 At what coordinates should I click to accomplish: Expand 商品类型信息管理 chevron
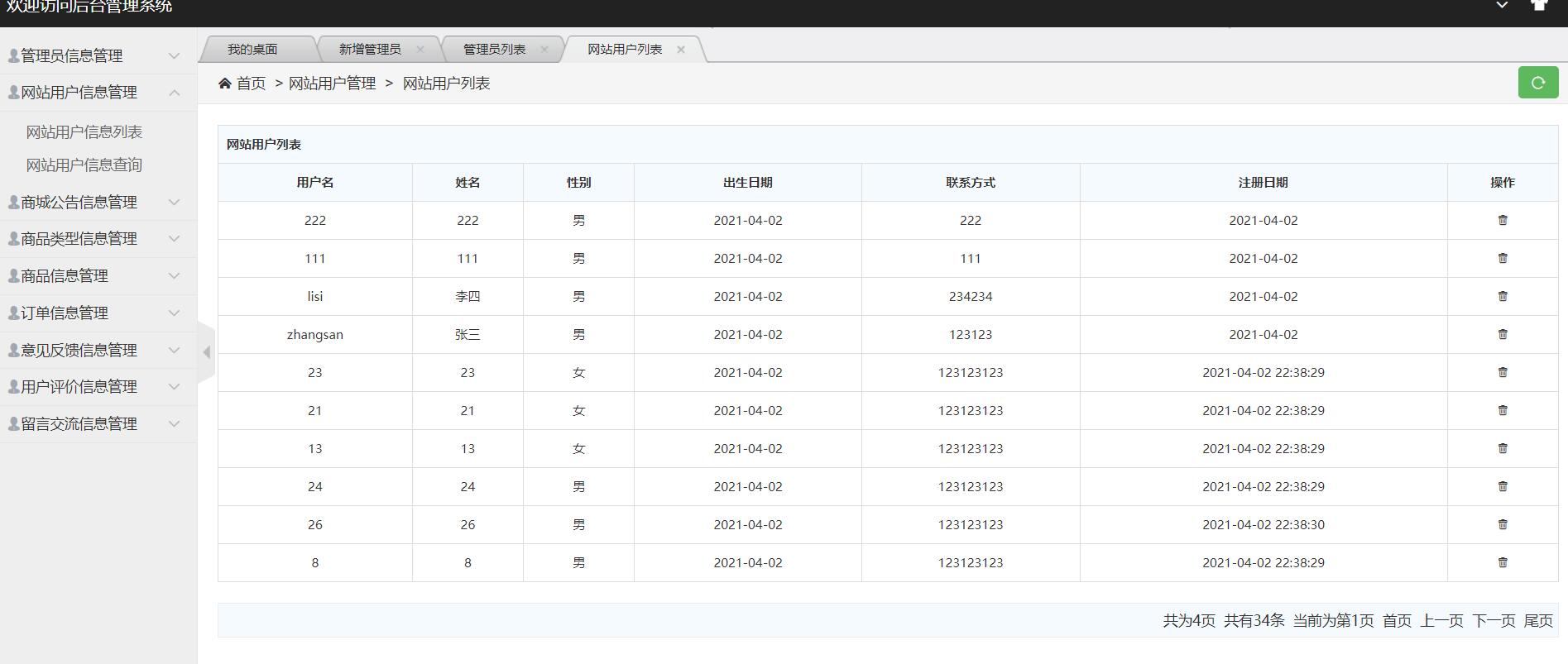(174, 238)
